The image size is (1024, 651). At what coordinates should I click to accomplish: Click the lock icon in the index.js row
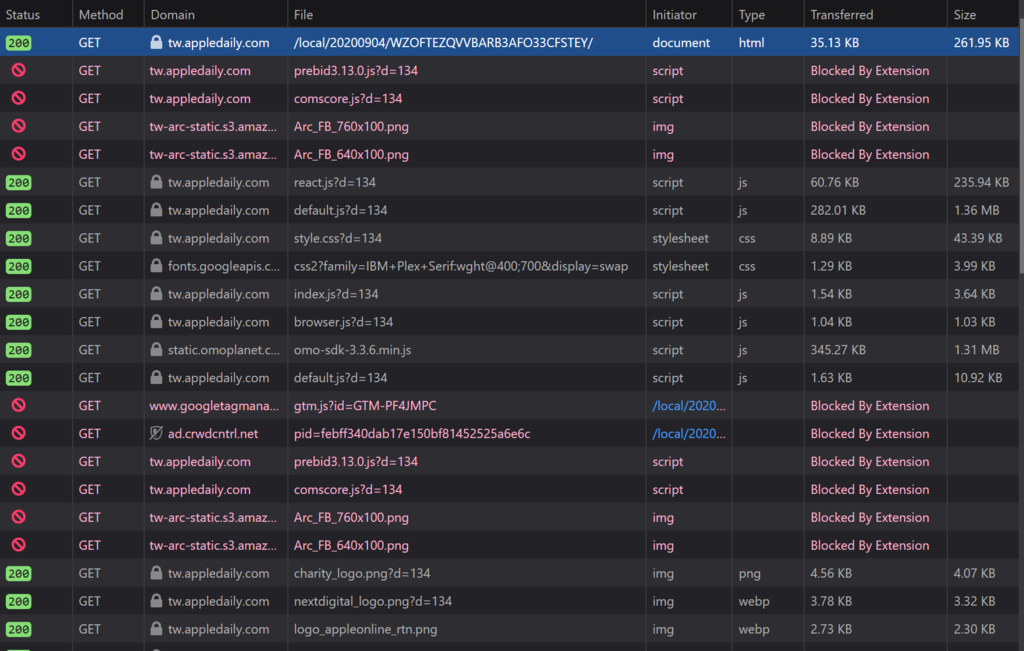point(156,294)
